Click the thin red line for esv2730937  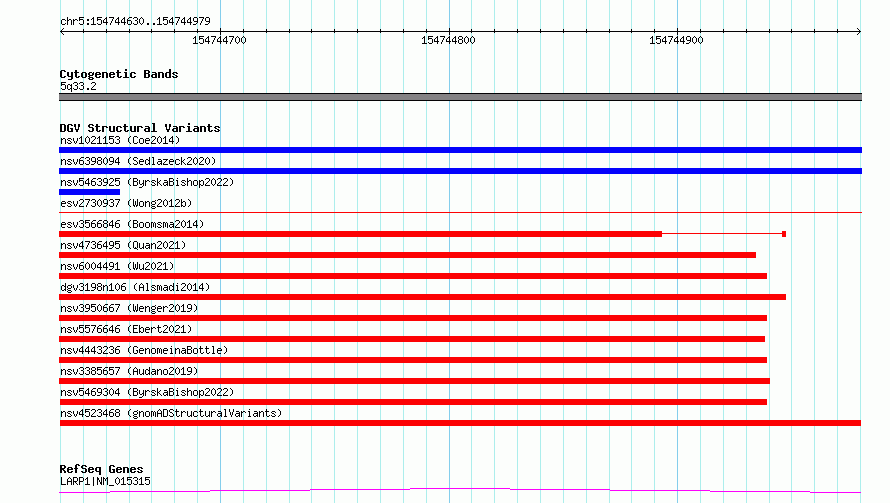tap(460, 213)
